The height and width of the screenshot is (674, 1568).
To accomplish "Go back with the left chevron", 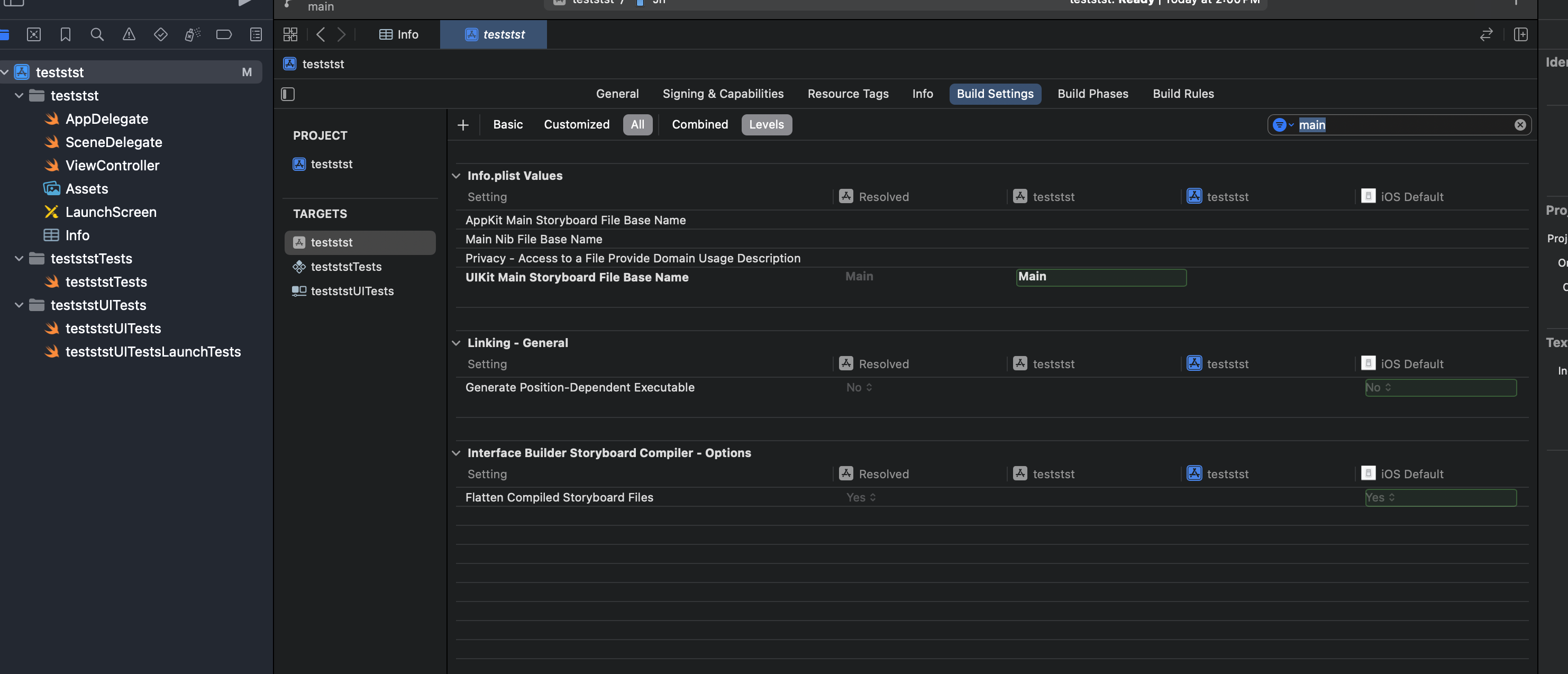I will pyautogui.click(x=320, y=34).
